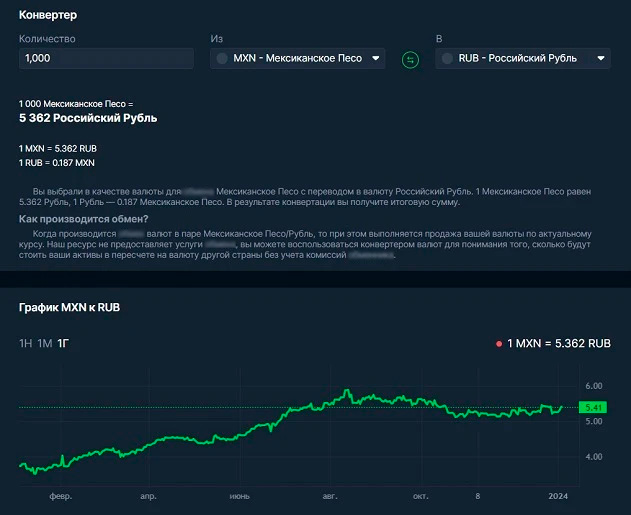Screen dimensions: 631x515
Task: Click the arrow of the 'В' currency selector
Action: [600, 59]
